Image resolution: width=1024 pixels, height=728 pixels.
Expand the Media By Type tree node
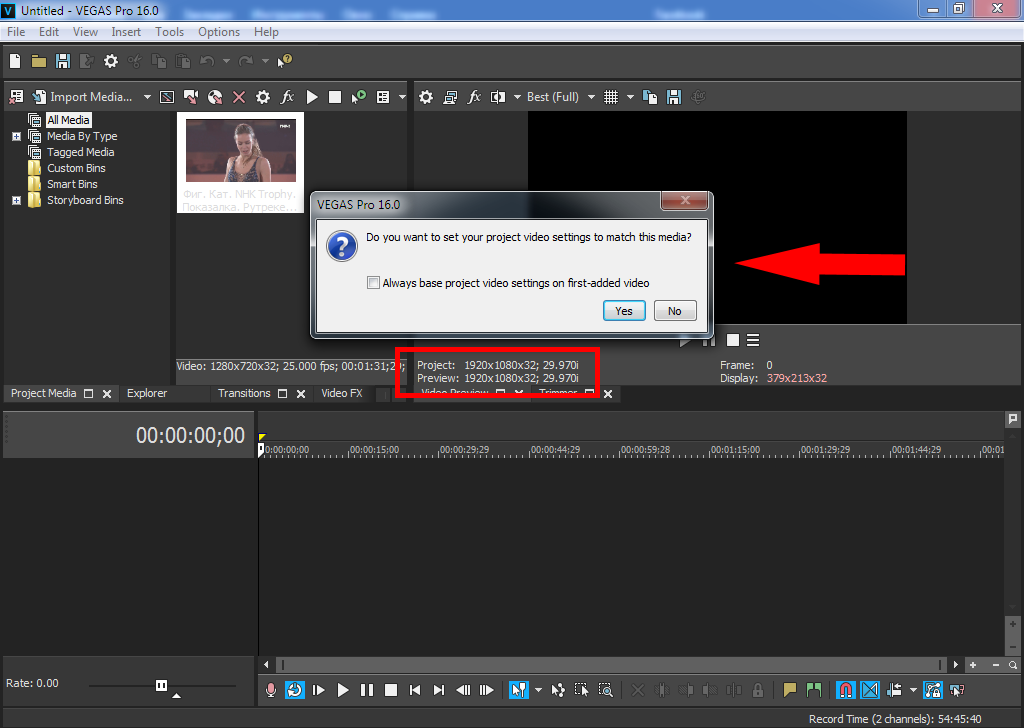tap(17, 136)
